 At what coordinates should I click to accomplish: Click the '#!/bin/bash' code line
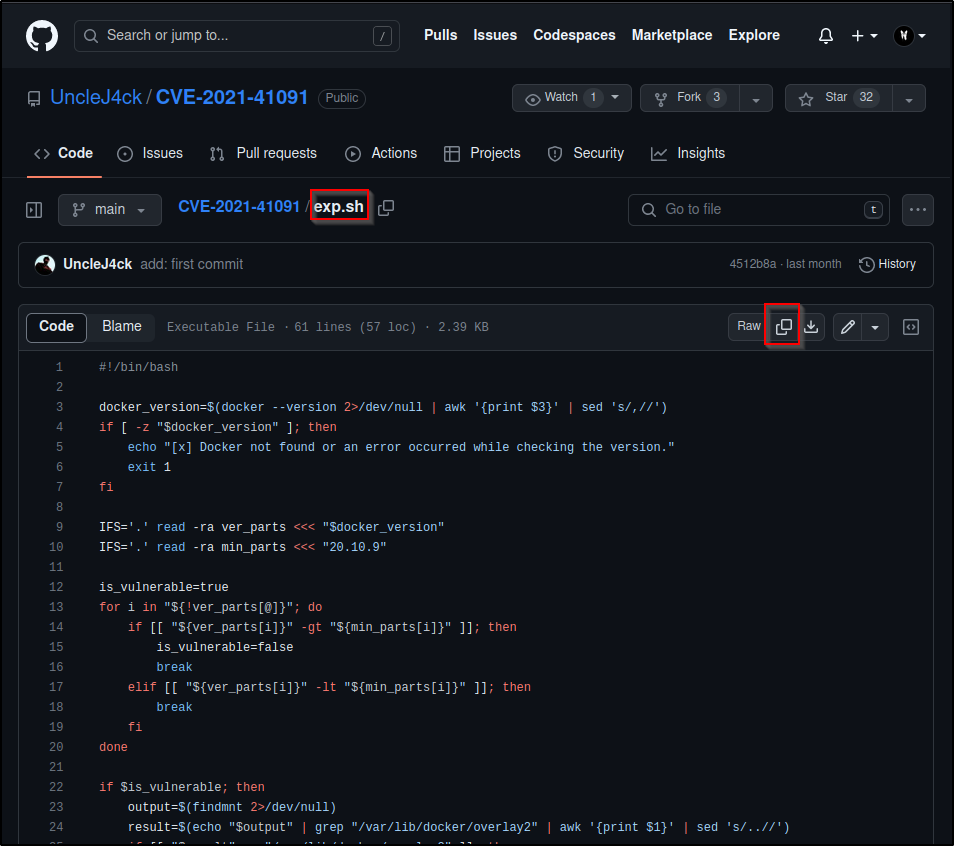click(x=139, y=367)
